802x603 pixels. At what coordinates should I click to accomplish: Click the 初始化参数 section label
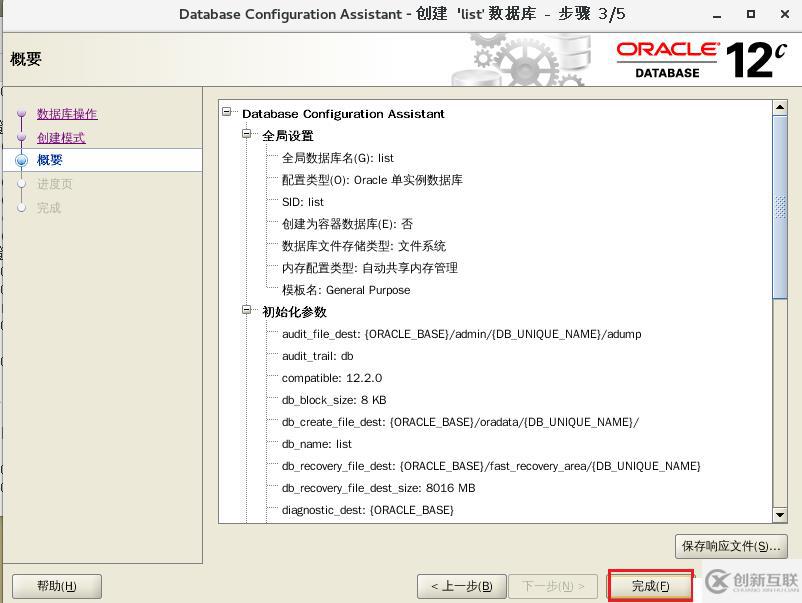click(294, 312)
